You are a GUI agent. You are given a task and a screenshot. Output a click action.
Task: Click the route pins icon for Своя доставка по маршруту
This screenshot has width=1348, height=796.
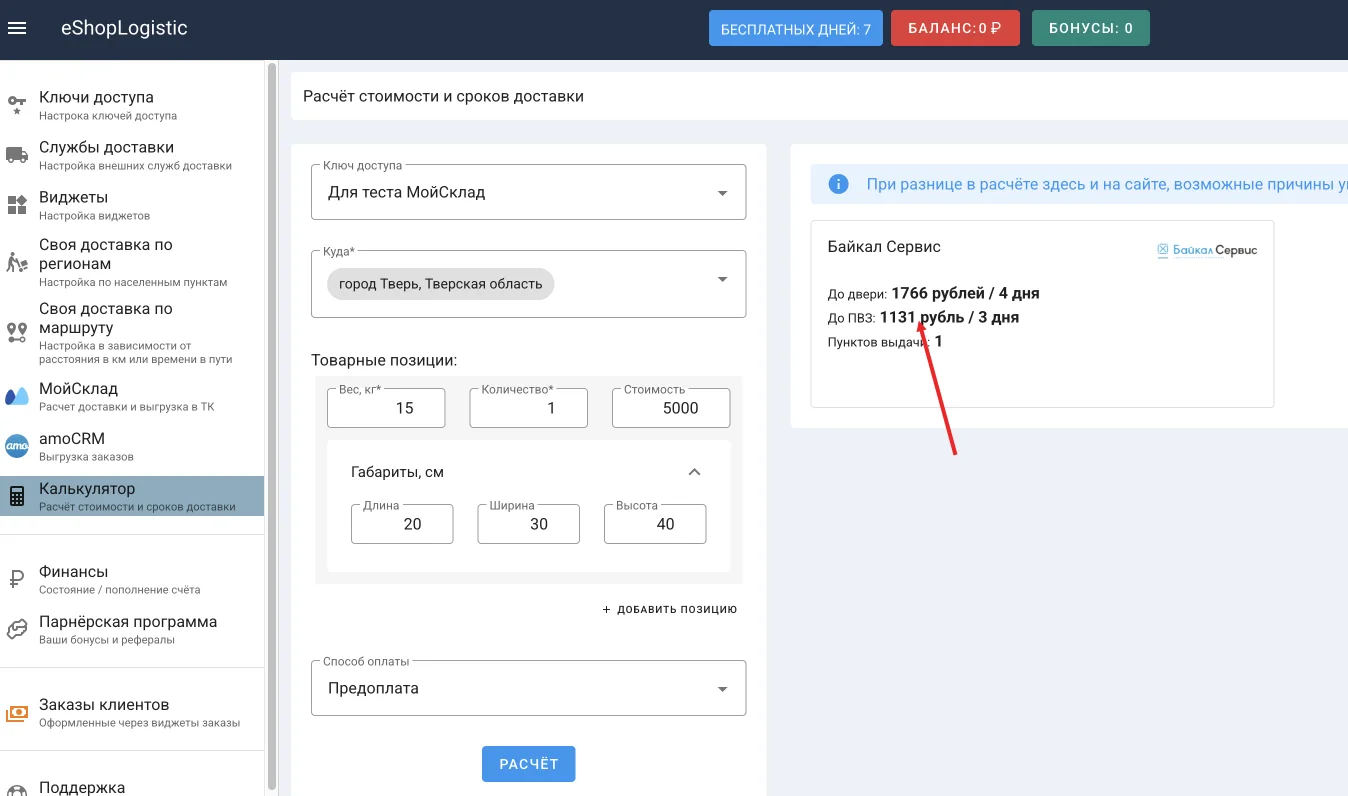click(x=17, y=333)
